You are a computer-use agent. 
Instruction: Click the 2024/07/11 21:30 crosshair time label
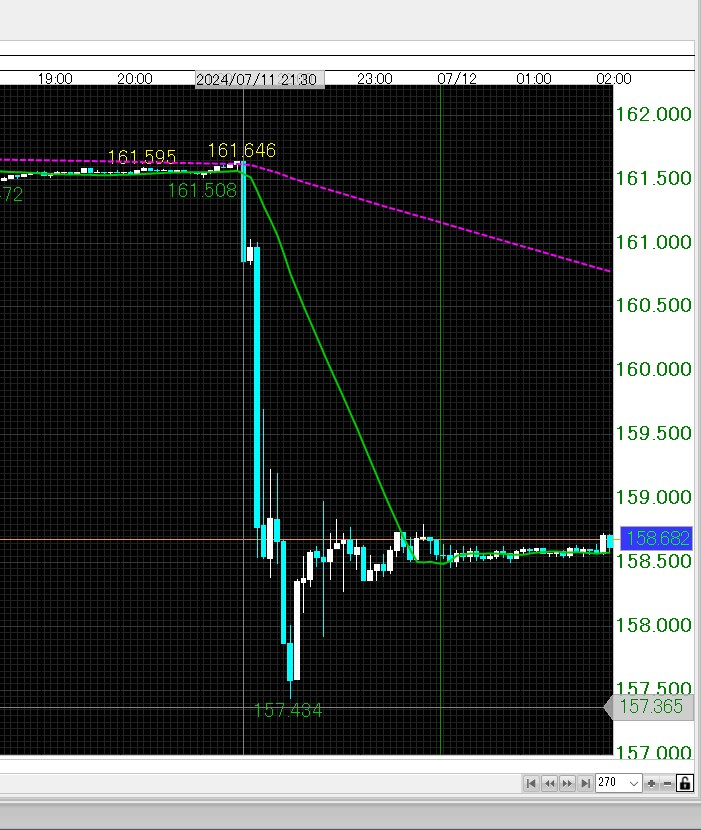tap(259, 79)
